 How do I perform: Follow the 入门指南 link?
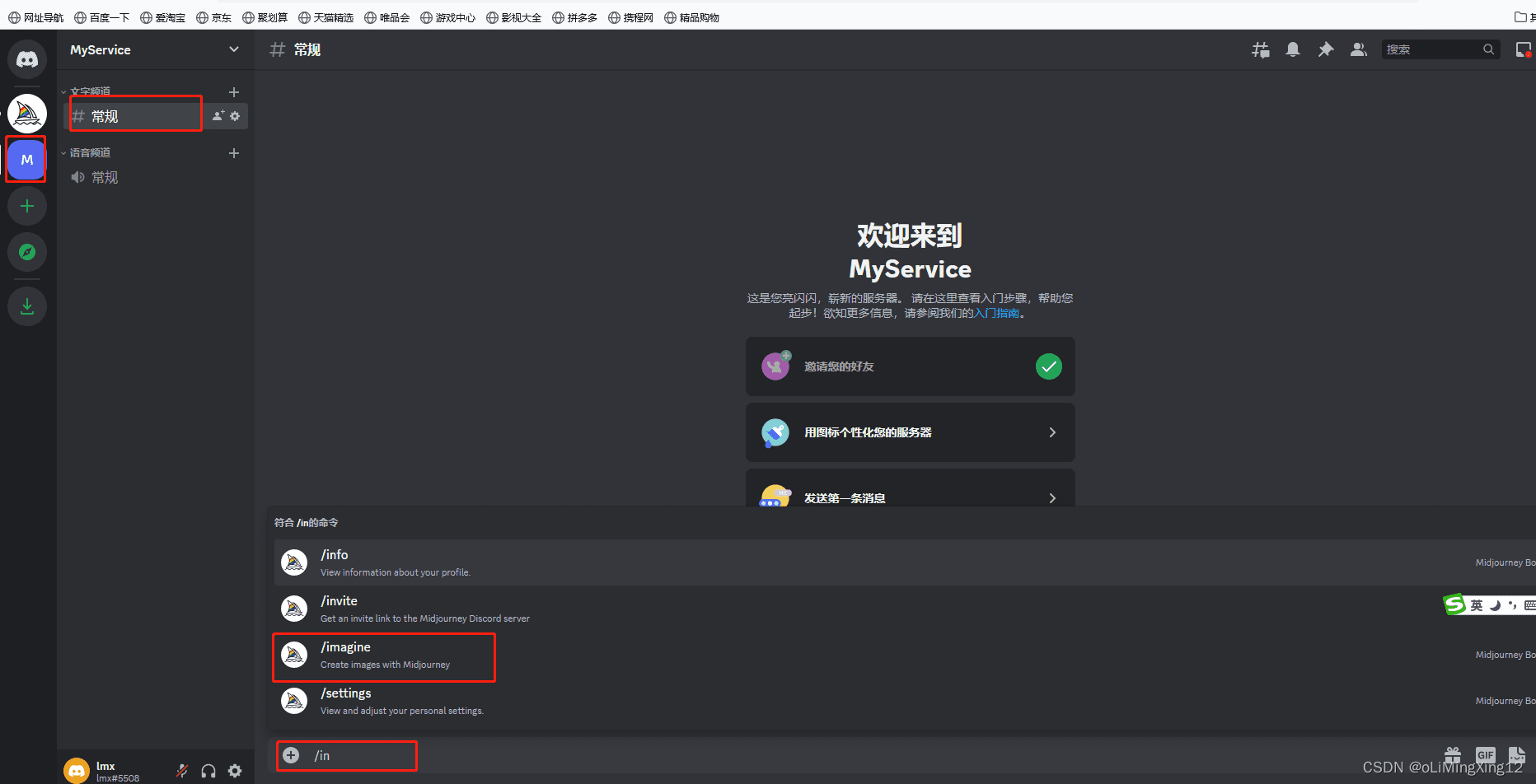[997, 313]
